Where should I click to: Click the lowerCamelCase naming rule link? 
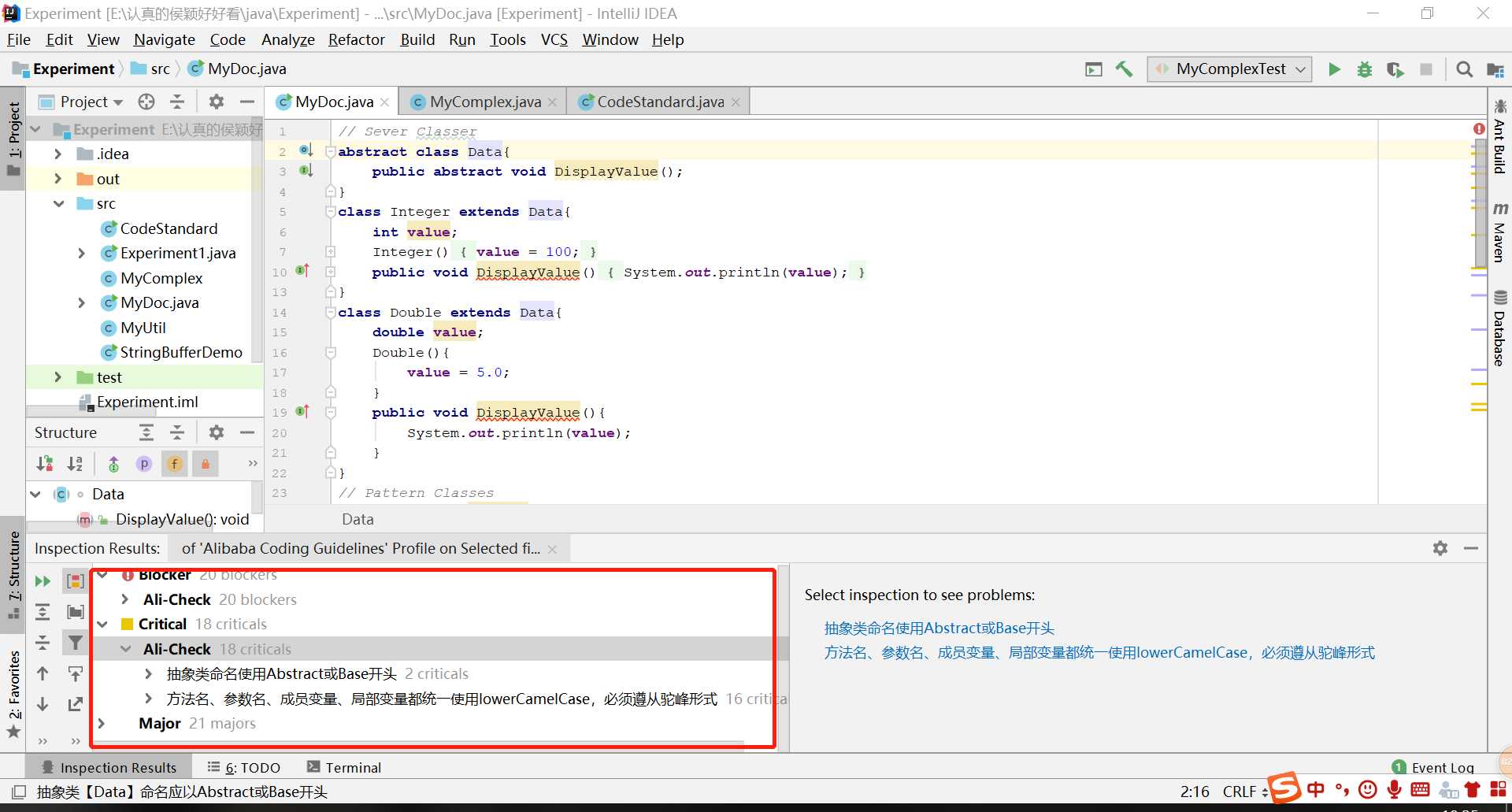[x=1099, y=652]
